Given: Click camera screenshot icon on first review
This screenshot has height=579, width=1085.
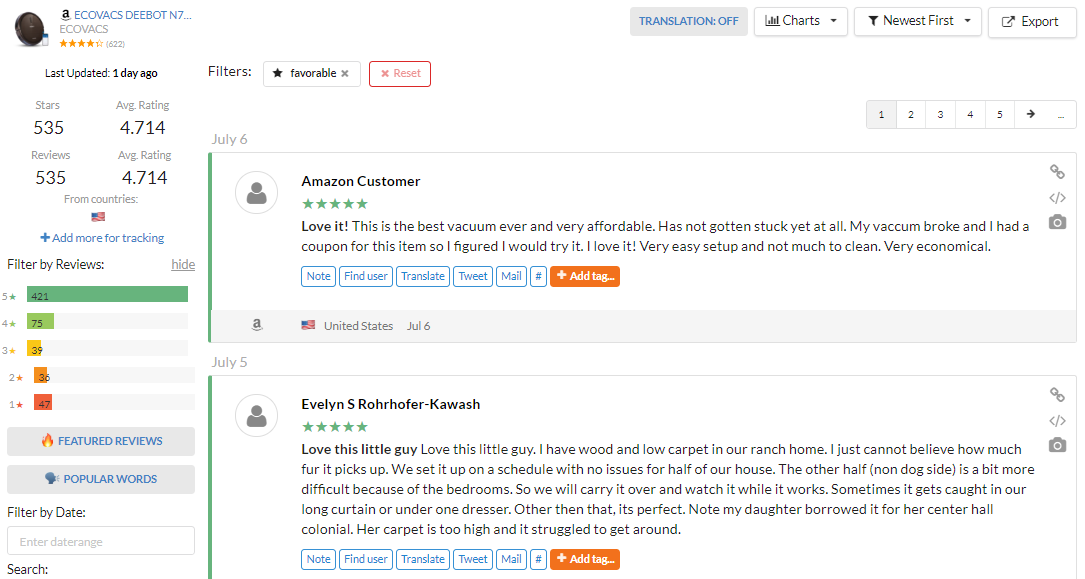Looking at the screenshot, I should pos(1057,222).
